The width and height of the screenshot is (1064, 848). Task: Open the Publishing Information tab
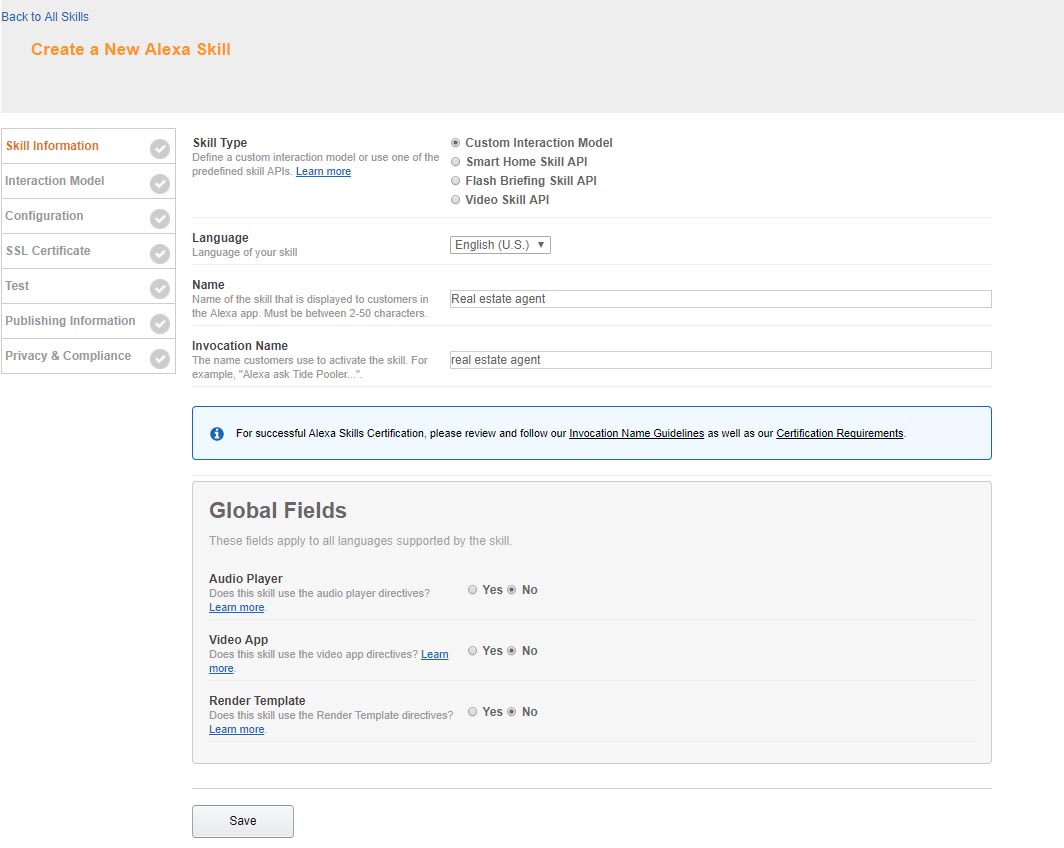tap(88, 321)
